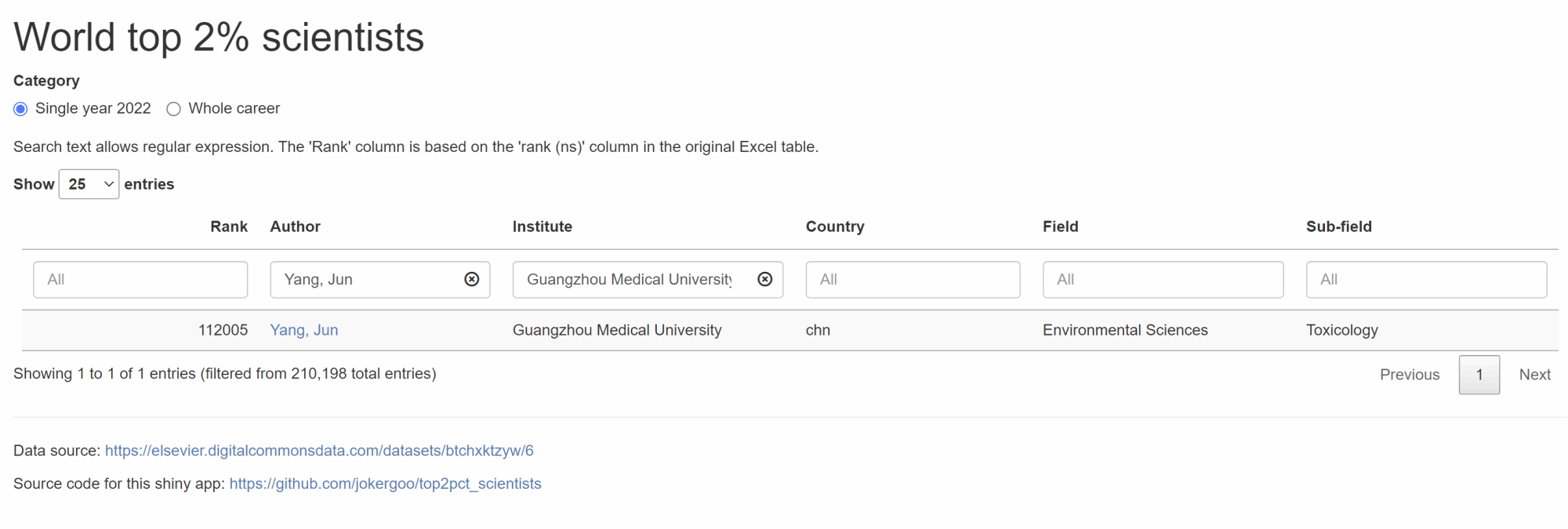Open the Yang, Jun author link
The image size is (1568, 529).
[304, 330]
